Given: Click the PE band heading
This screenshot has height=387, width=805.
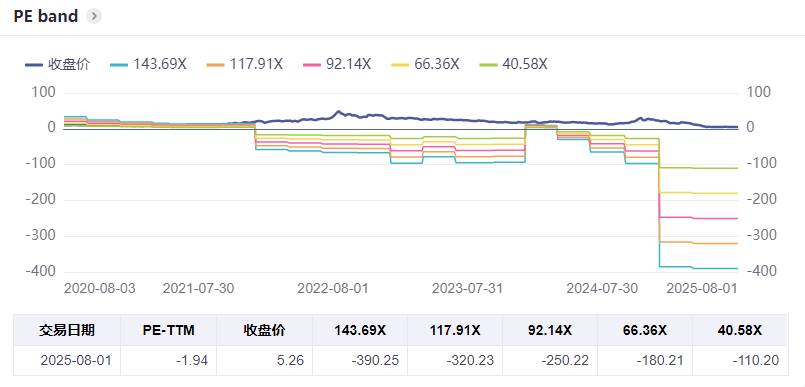Looking at the screenshot, I should point(46,16).
